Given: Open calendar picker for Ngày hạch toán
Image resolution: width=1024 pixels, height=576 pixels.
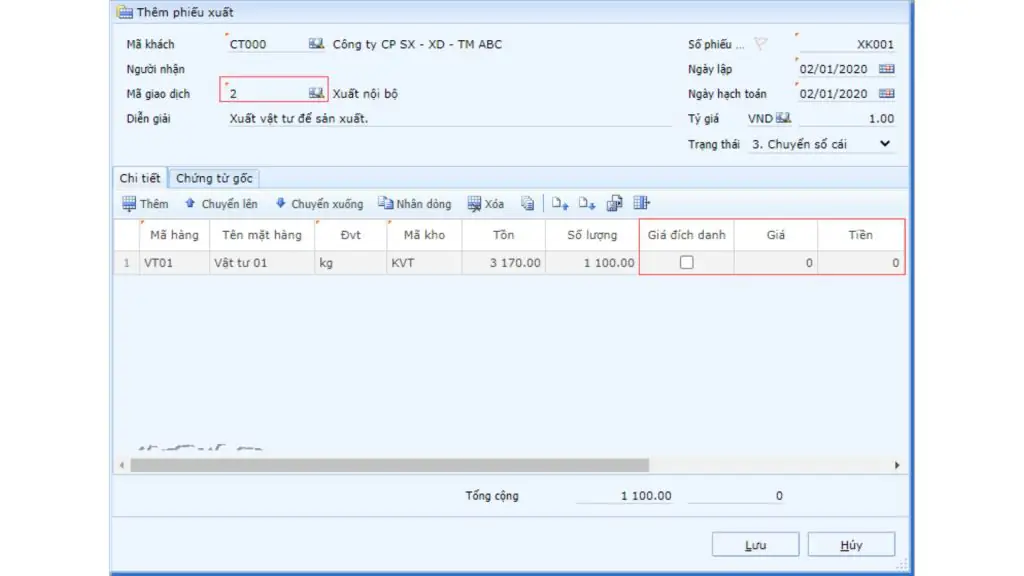Looking at the screenshot, I should (886, 93).
